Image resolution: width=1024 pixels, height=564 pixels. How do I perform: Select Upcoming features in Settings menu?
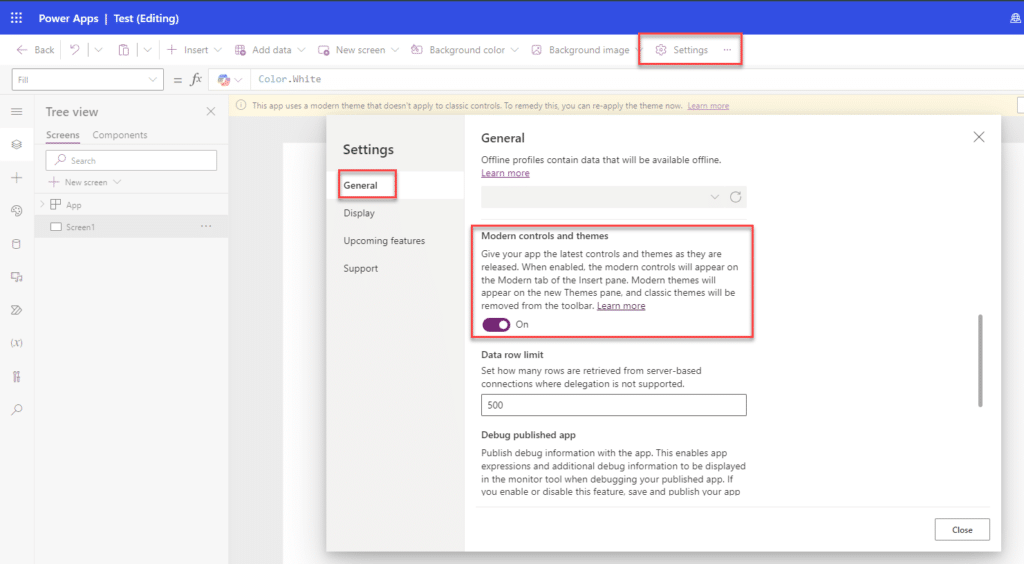[384, 241]
